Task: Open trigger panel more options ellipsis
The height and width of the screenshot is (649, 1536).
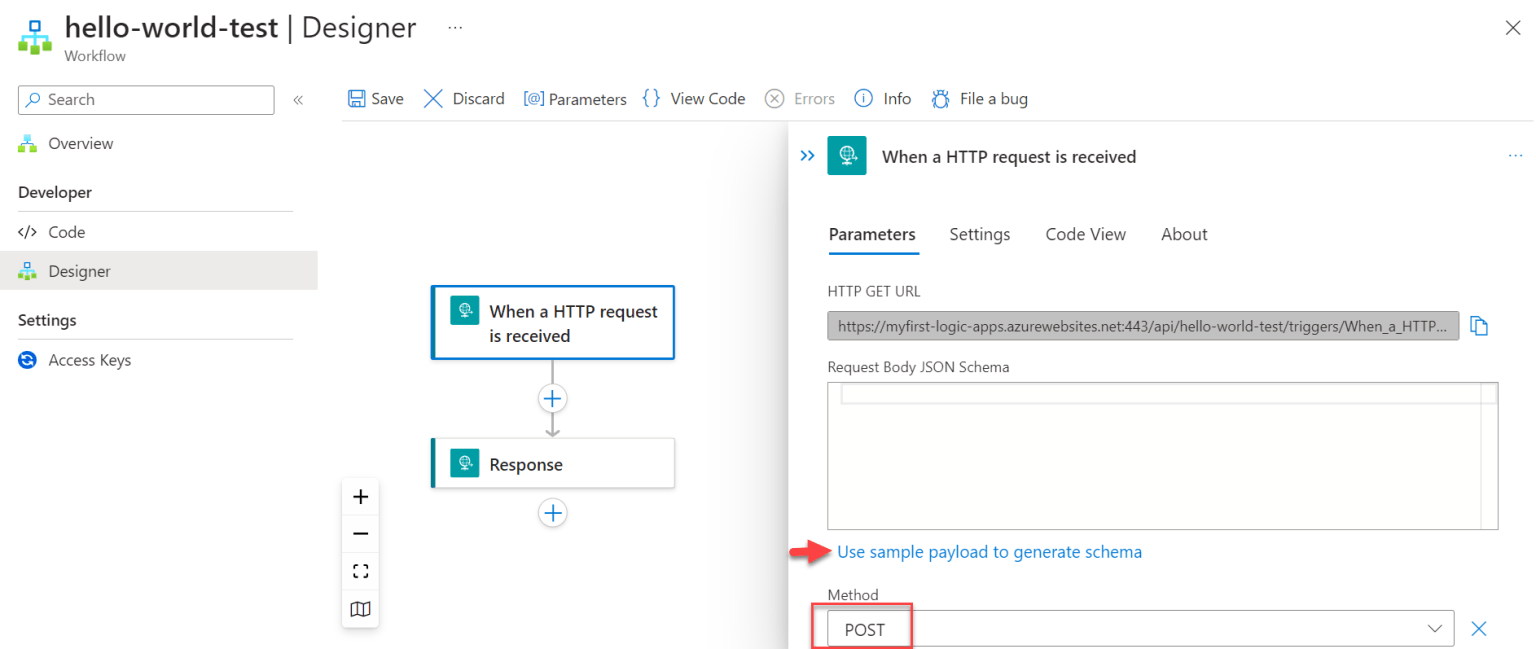Action: pos(1515,156)
